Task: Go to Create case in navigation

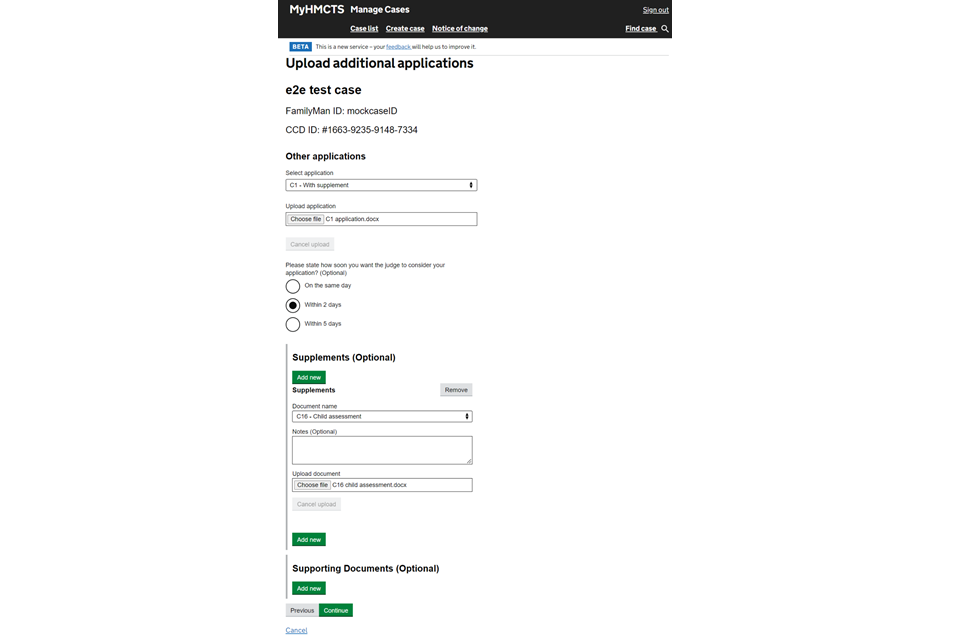Action: pos(405,29)
